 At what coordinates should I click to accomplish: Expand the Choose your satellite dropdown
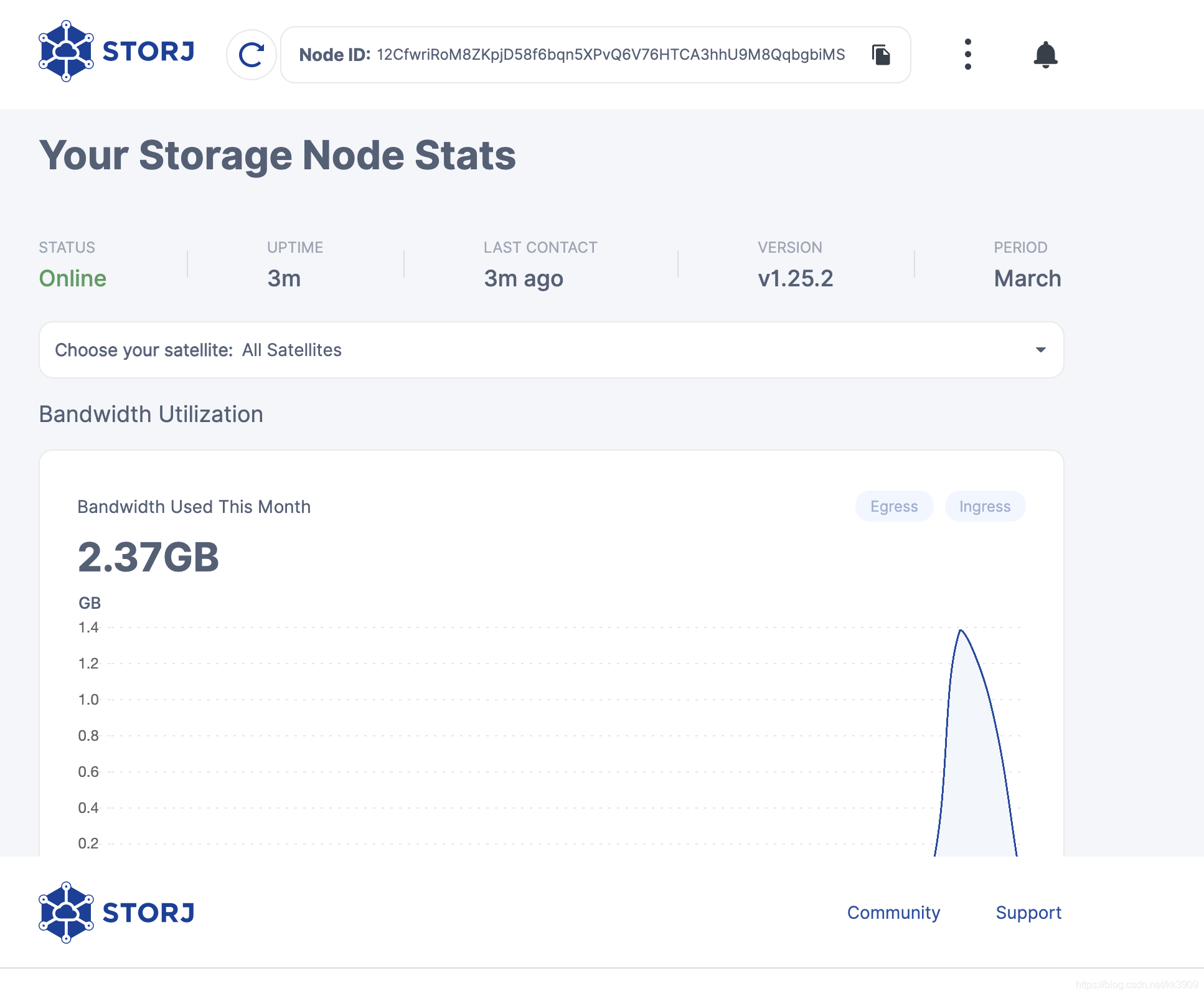[552, 350]
